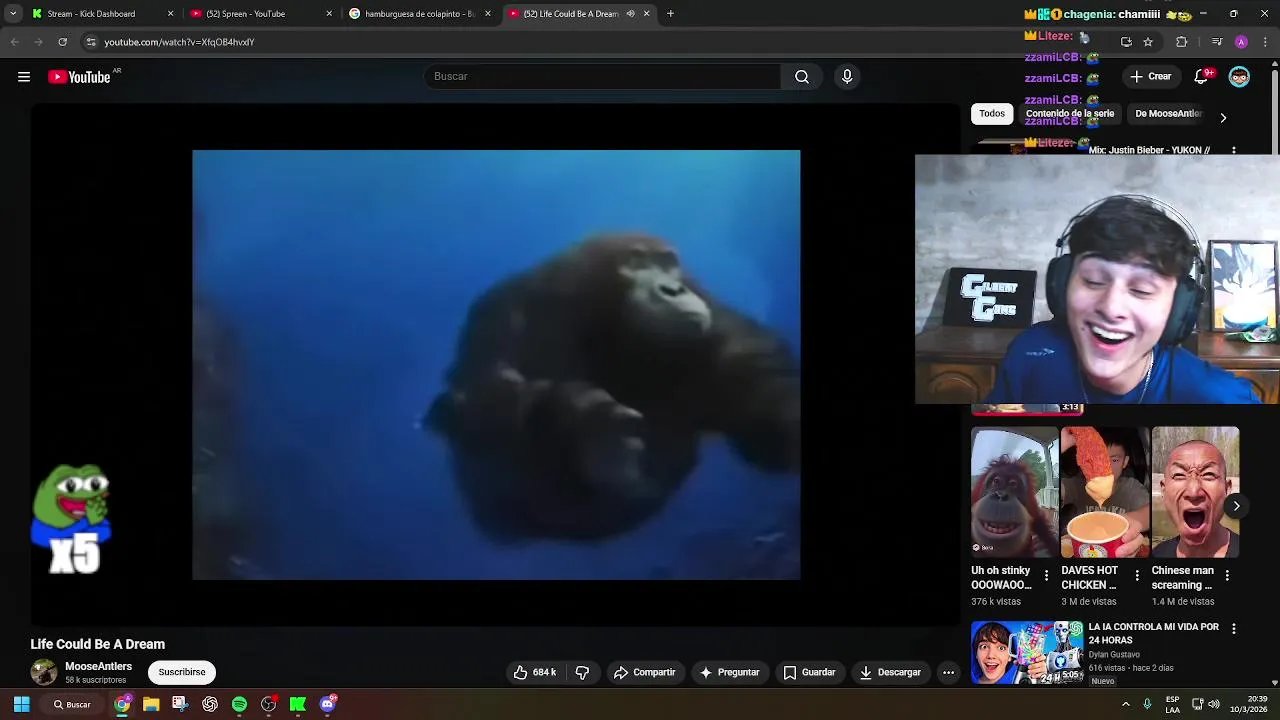Bookmark this page with star icon
This screenshot has width=1280, height=720.
tap(1148, 42)
